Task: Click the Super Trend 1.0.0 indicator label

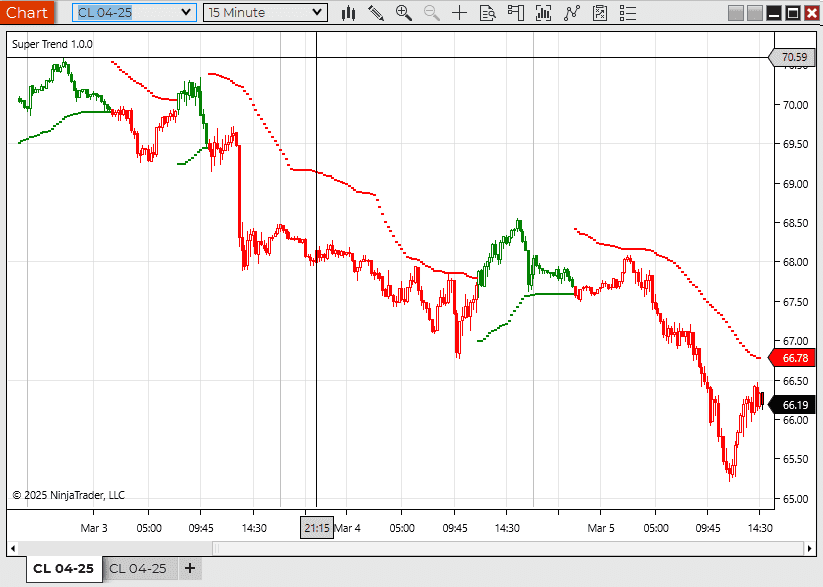Action: pos(52,44)
